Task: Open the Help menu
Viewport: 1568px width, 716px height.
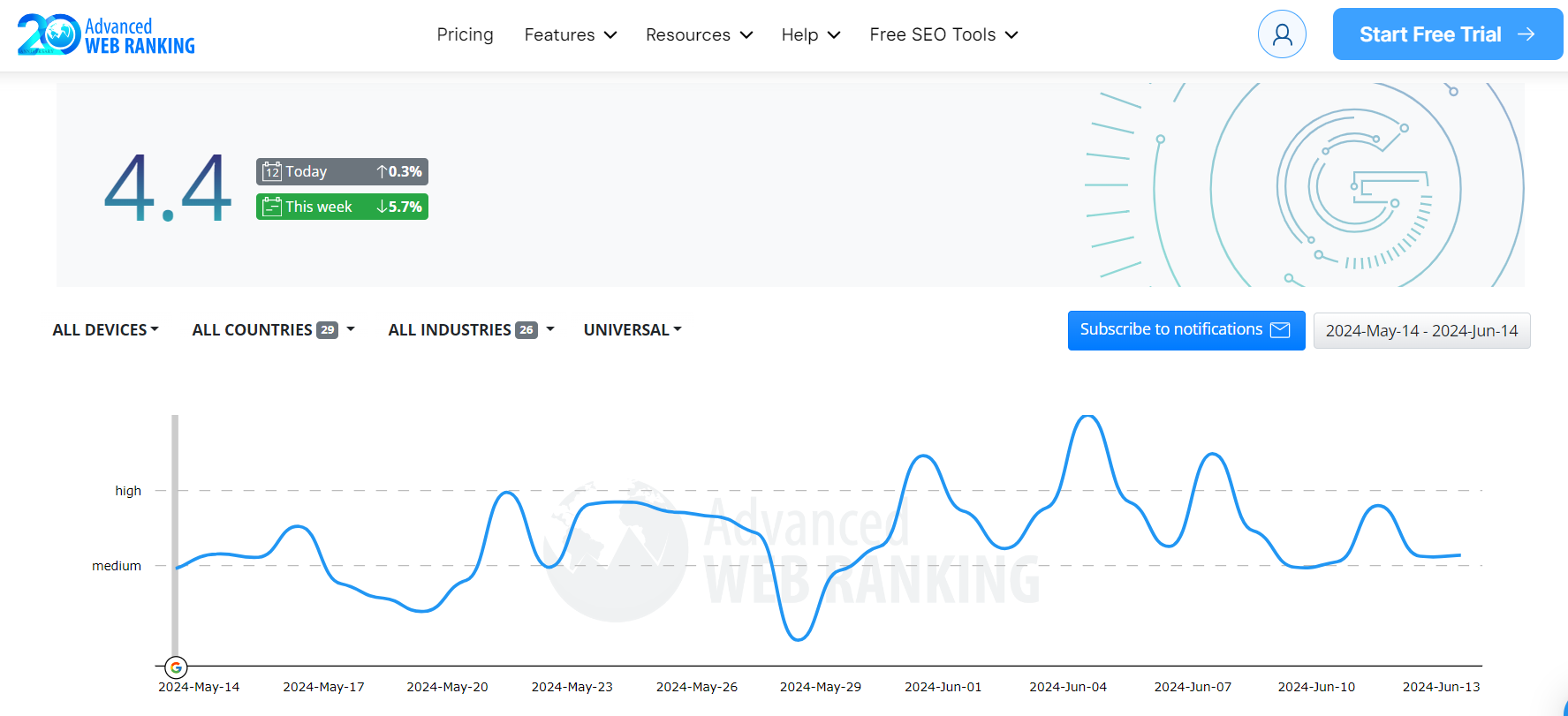Action: (x=810, y=34)
